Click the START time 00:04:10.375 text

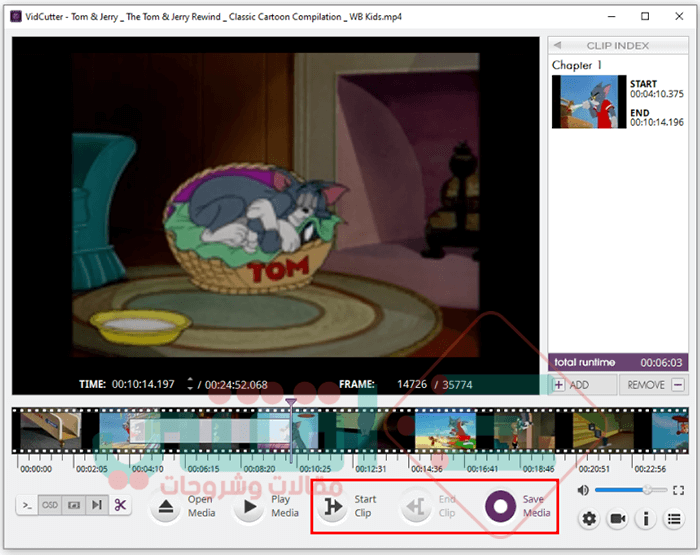tap(657, 94)
